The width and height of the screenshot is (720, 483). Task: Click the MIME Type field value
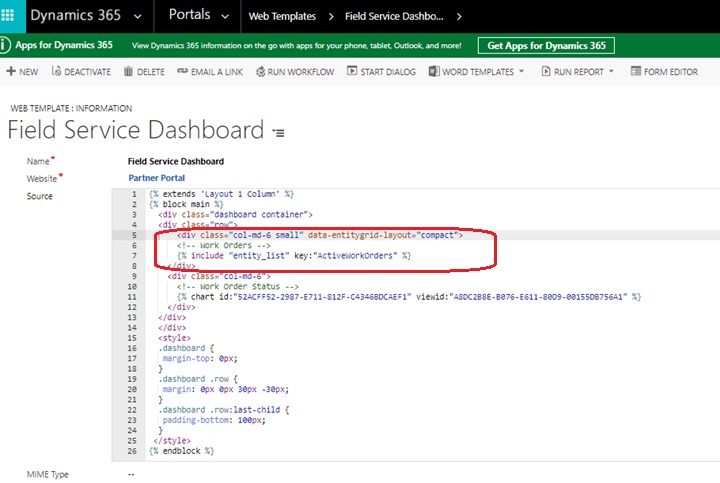click(131, 474)
